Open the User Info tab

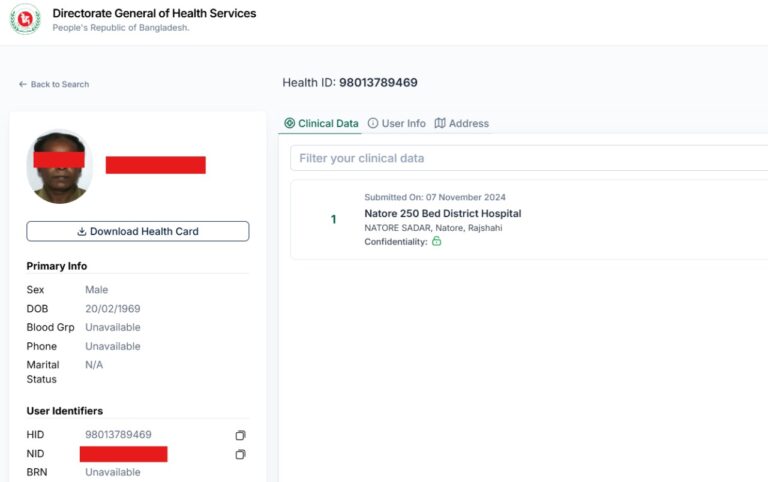[x=403, y=124]
